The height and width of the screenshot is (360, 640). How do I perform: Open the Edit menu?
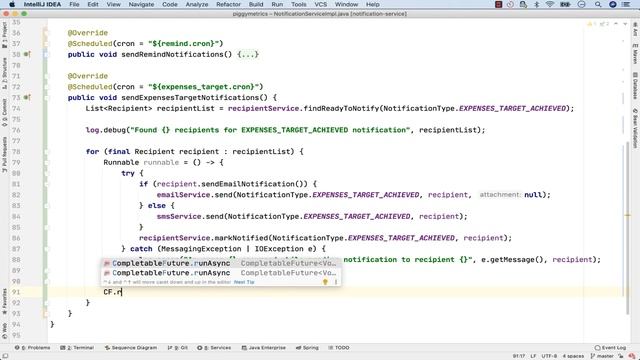(x=93, y=4)
